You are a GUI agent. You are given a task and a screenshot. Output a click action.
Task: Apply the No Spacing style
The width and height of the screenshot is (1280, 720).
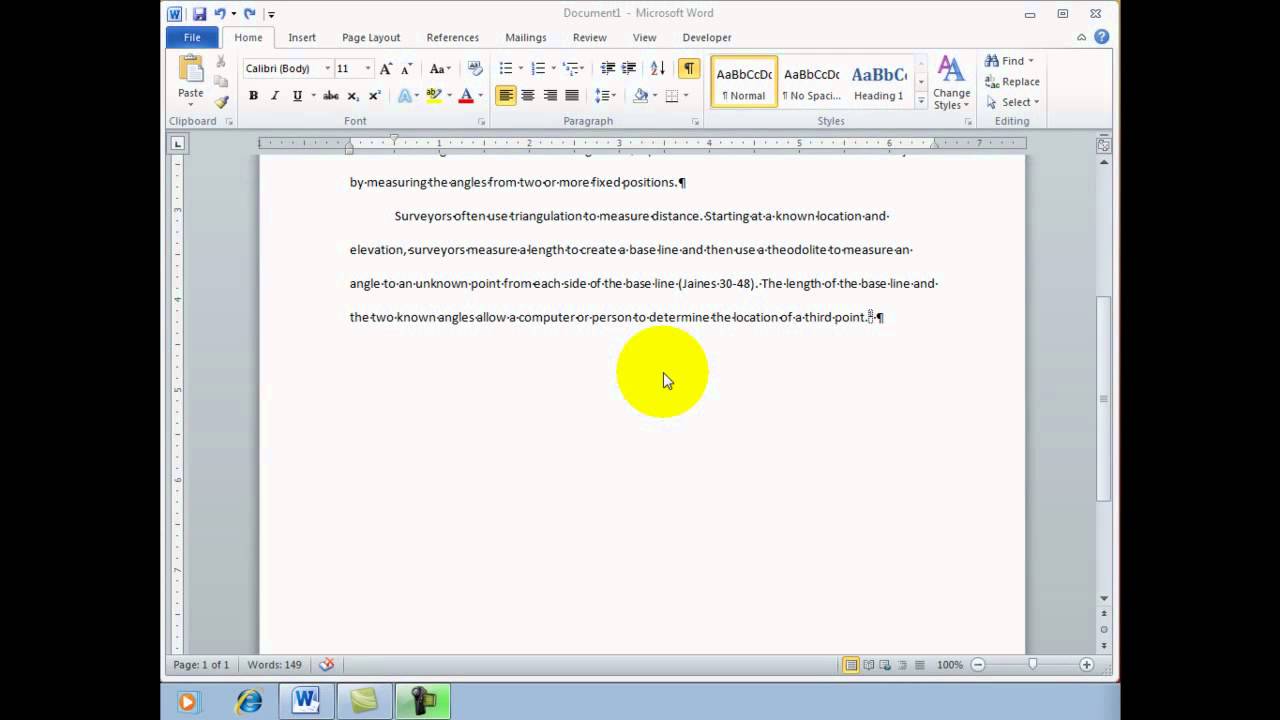[x=811, y=82]
